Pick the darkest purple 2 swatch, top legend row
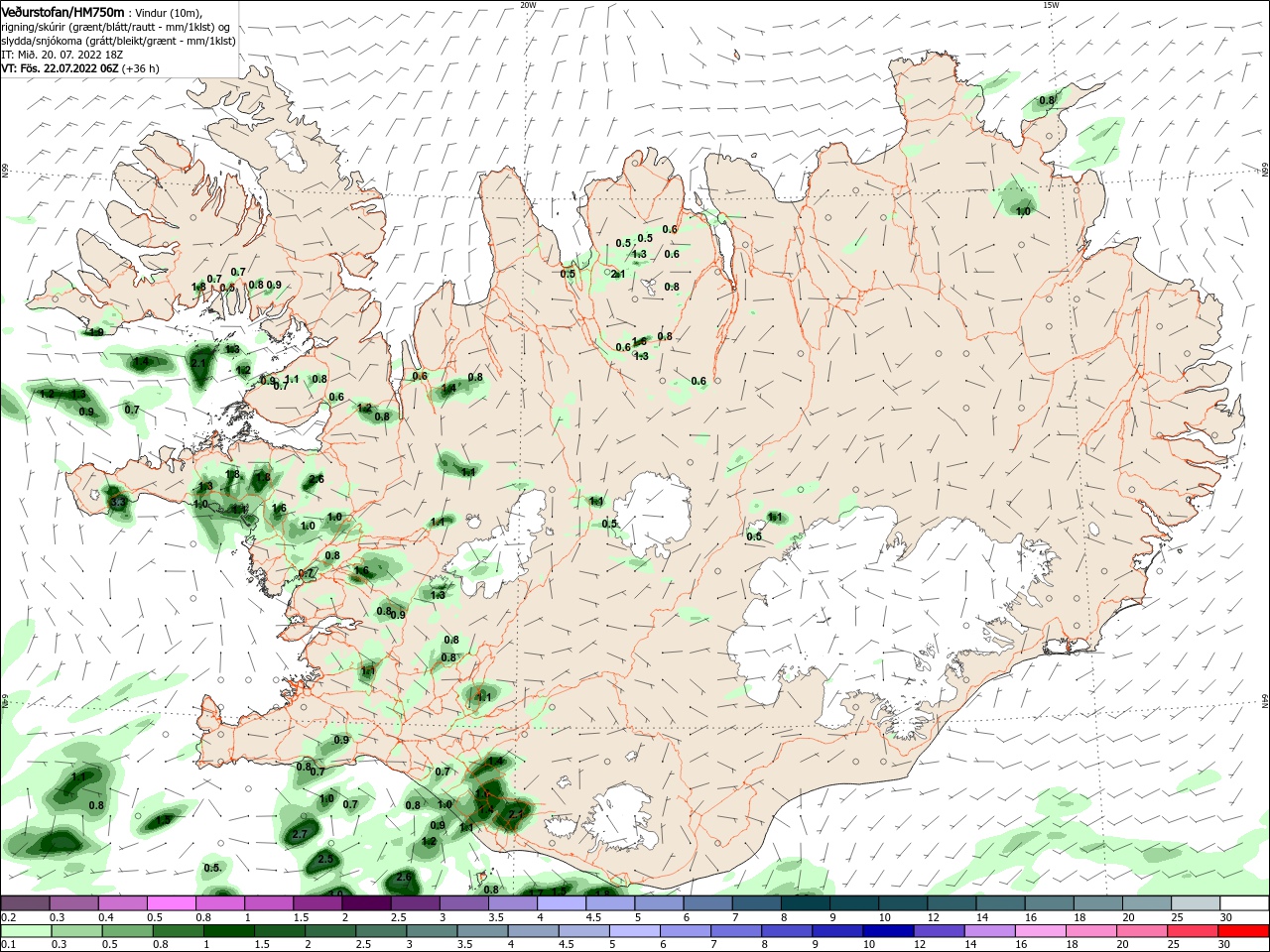The width and height of the screenshot is (1270, 952). pyautogui.click(x=366, y=903)
